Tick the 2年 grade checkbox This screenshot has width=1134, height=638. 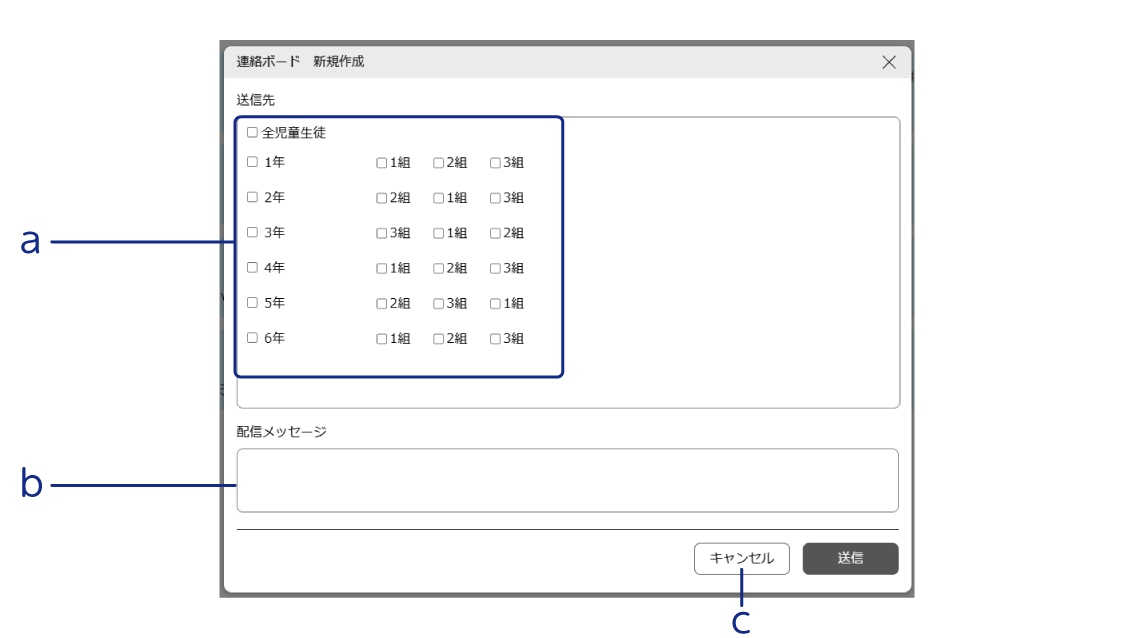tap(252, 197)
